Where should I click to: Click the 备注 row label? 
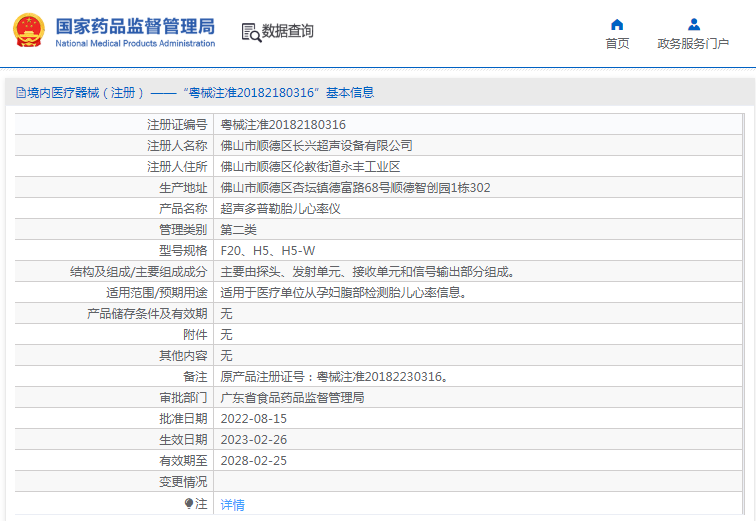tap(195, 377)
